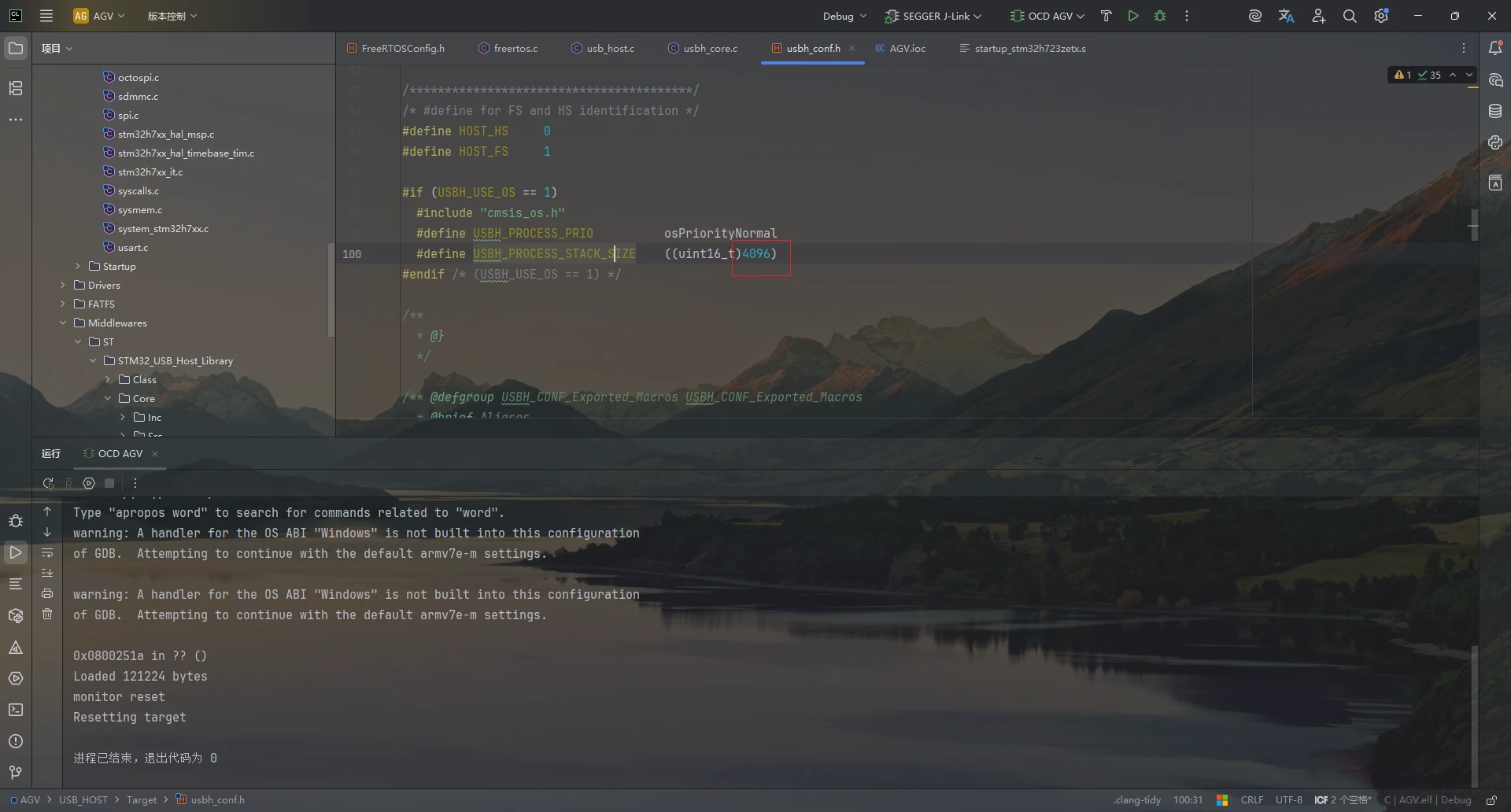Open Git version control tool window
Screen dimensions: 1511x812
coord(16,773)
